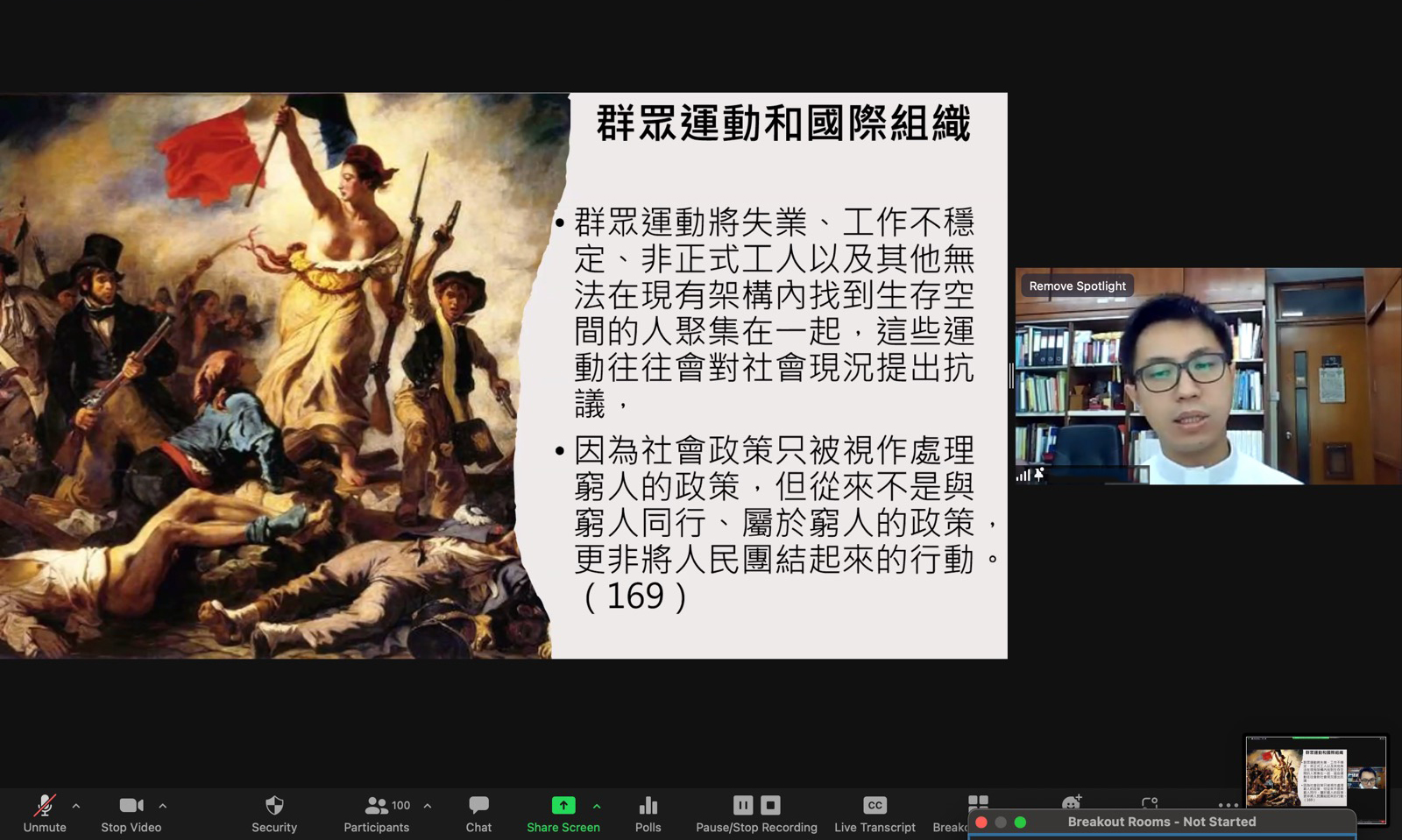Open Polls

coord(648,813)
